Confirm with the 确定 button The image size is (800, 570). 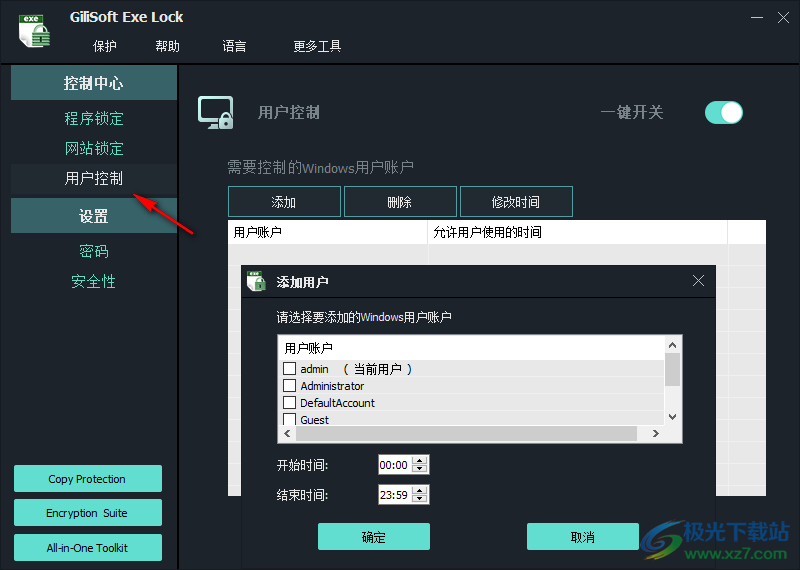[373, 537]
